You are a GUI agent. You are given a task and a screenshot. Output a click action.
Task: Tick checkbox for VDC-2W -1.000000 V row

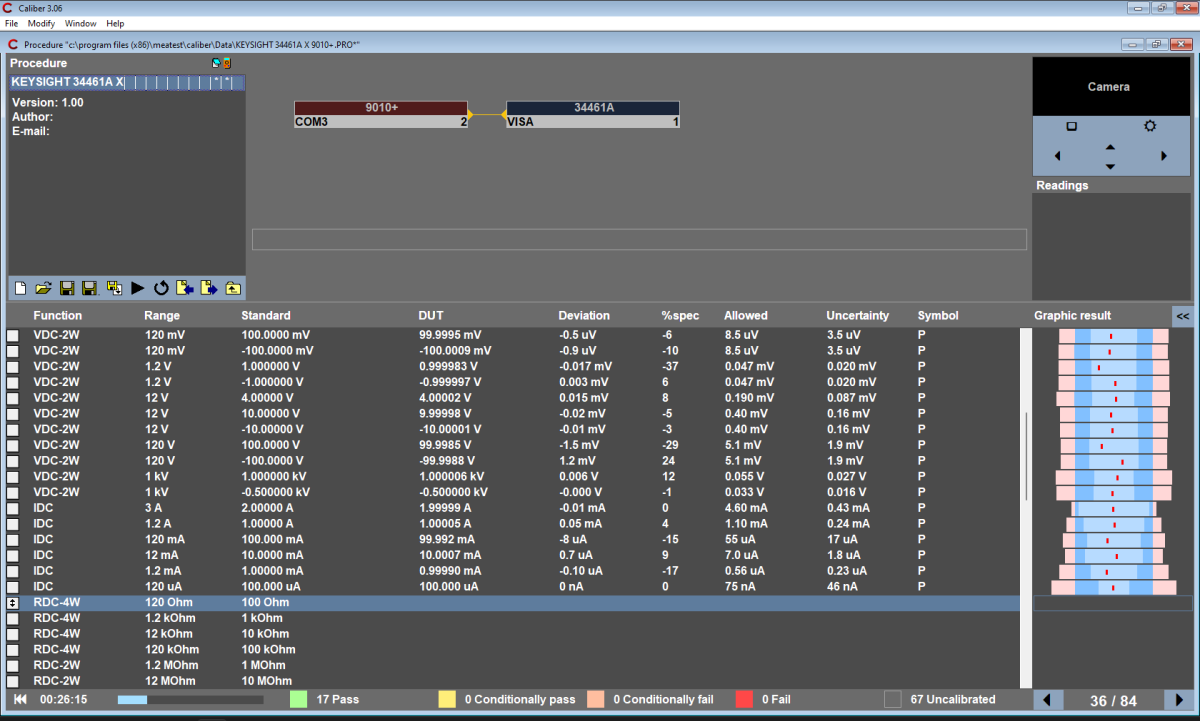point(13,382)
